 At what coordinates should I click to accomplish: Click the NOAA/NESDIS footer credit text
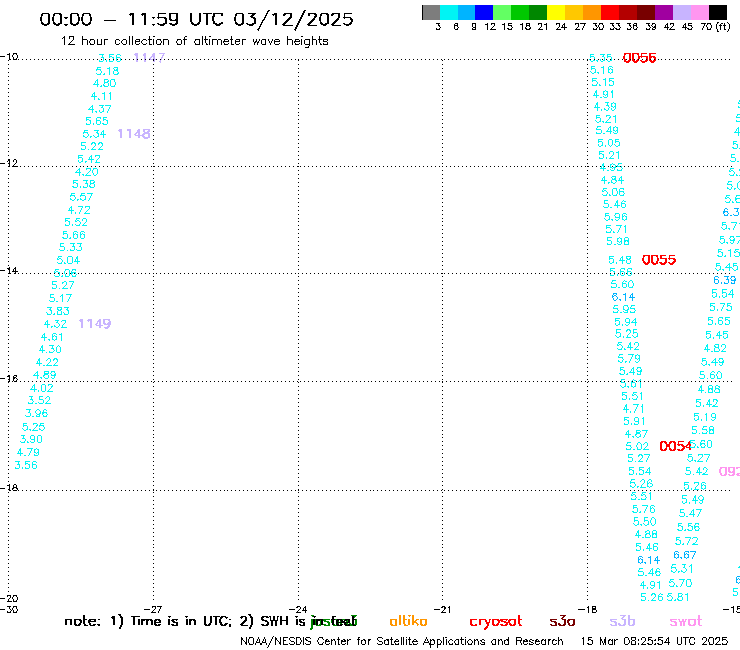402,641
